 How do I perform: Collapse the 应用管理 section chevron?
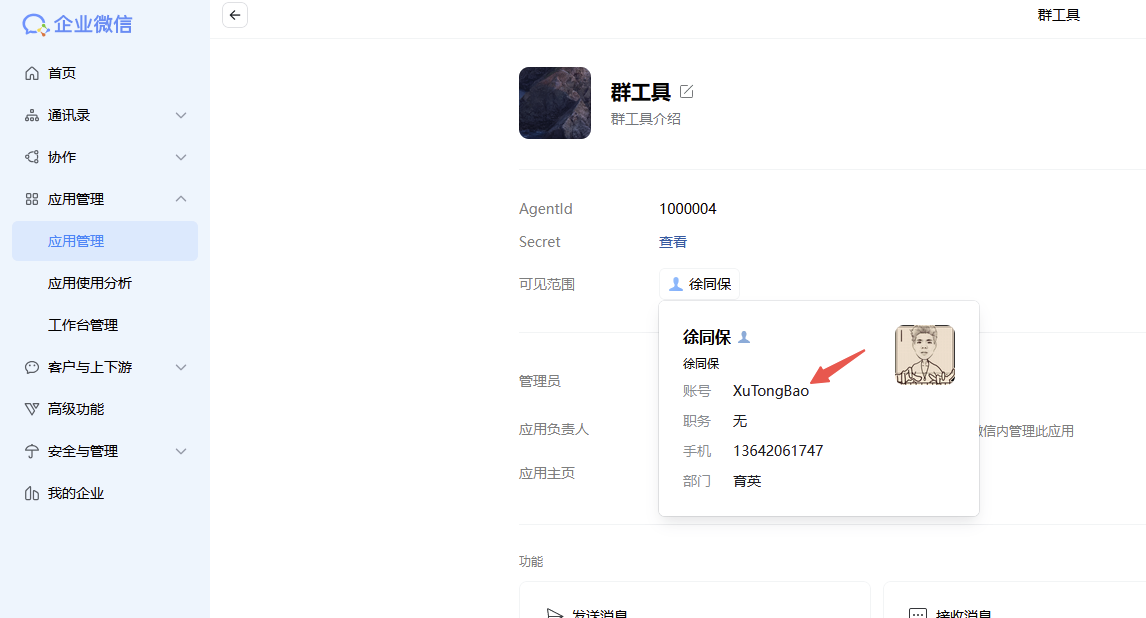[181, 199]
